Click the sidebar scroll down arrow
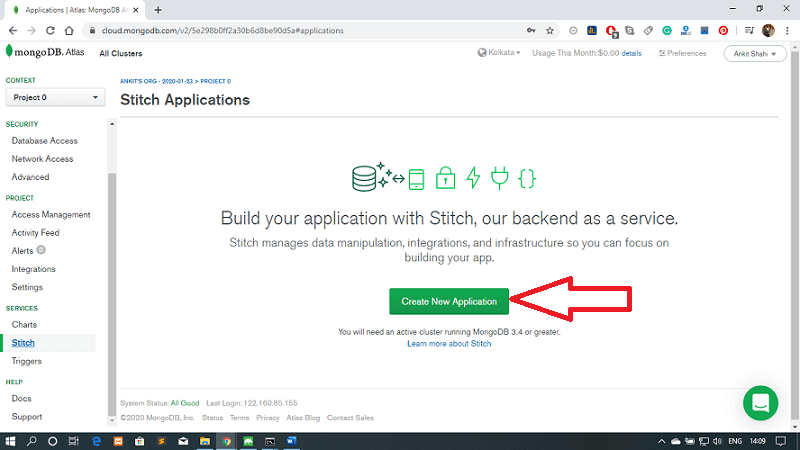The height and width of the screenshot is (450, 800). click(112, 421)
